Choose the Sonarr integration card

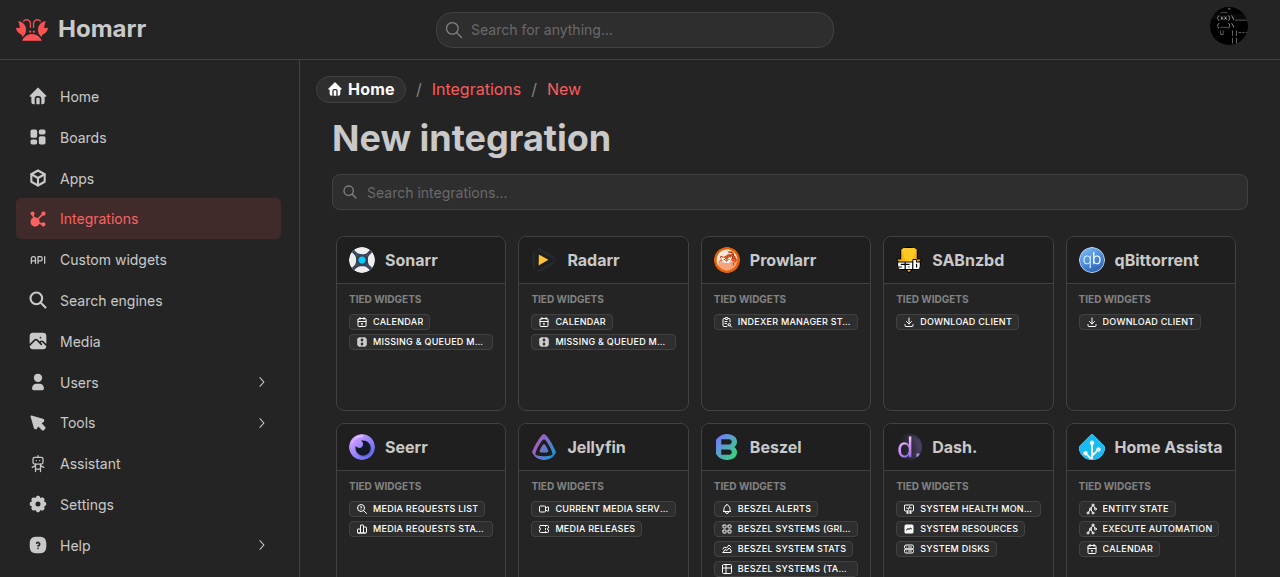tap(421, 323)
